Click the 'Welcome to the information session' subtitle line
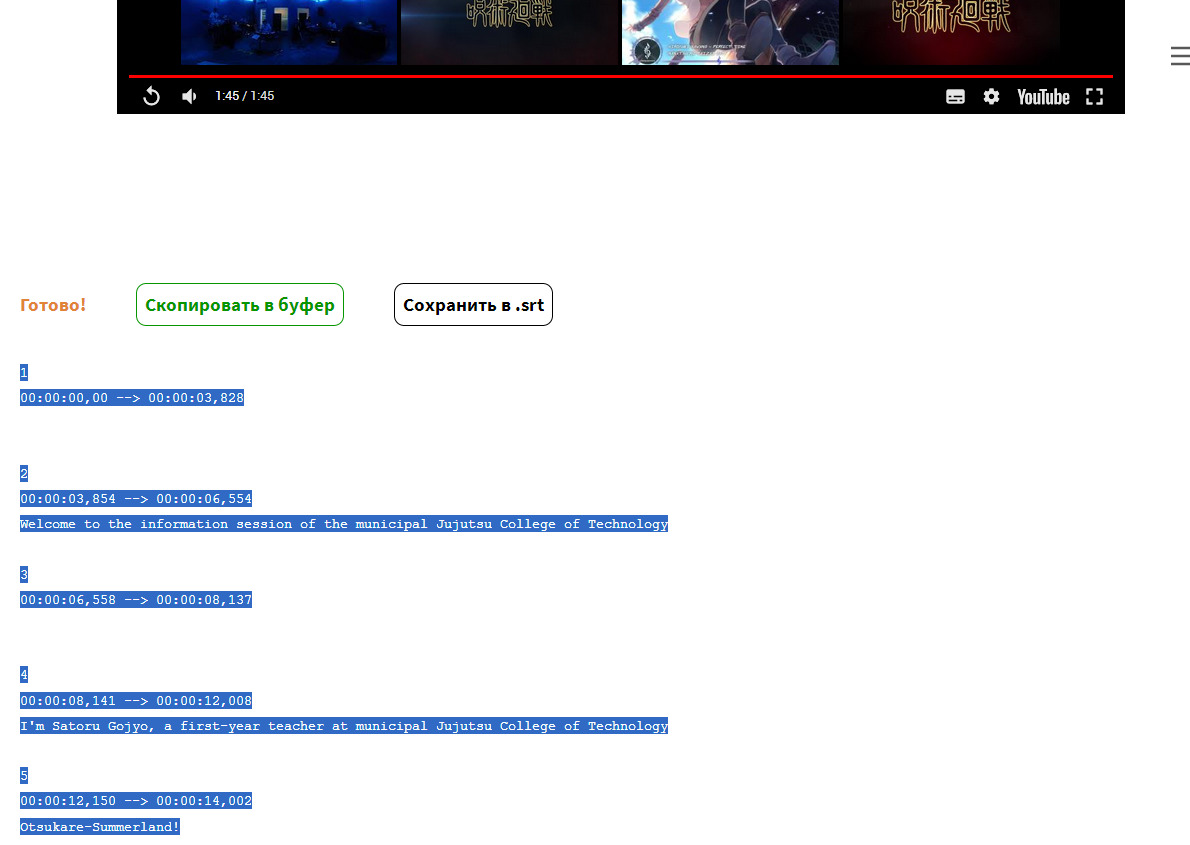The width and height of the screenshot is (1190, 845). point(344,524)
